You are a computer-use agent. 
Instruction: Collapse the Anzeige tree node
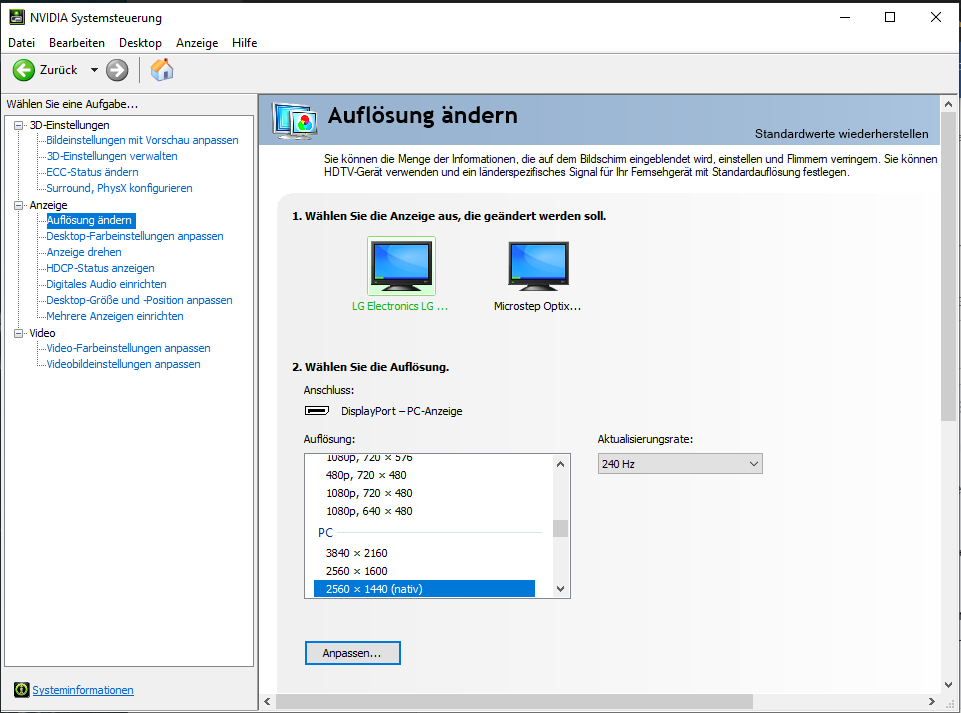tap(18, 205)
